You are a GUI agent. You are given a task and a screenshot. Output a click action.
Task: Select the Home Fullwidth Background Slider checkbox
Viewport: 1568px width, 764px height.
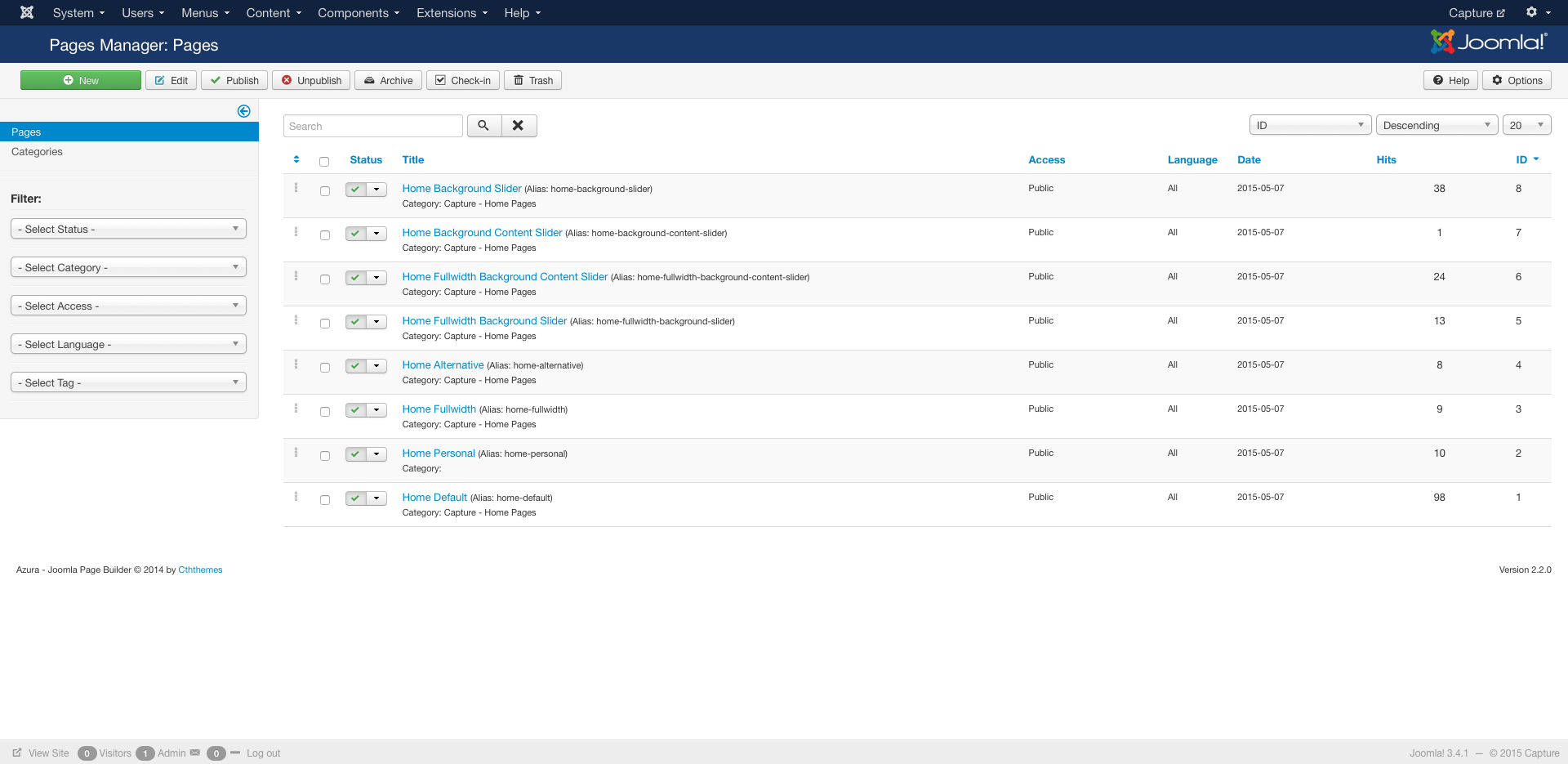point(324,324)
